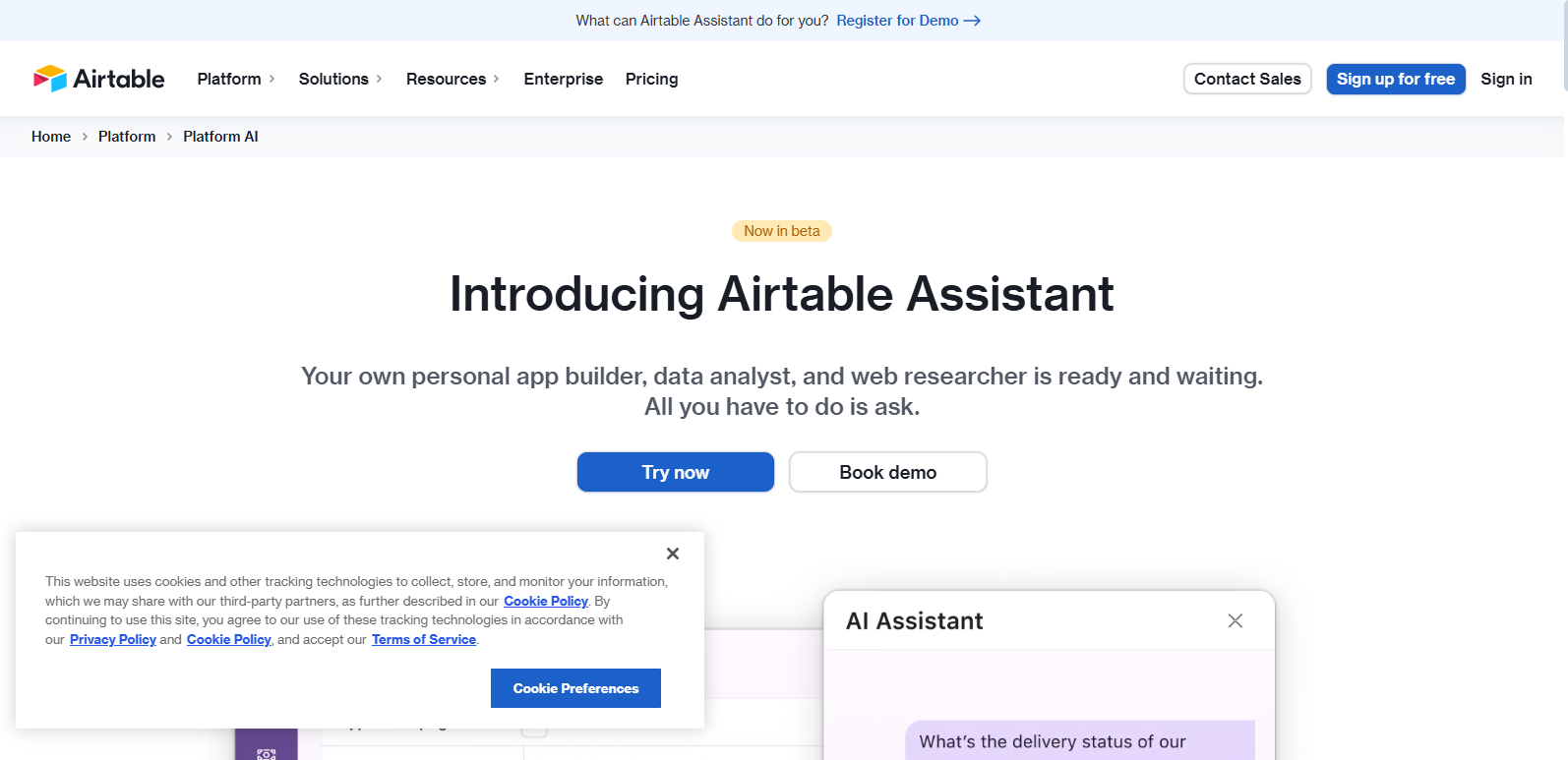Open the Privacy Policy link
Image resolution: width=1568 pixels, height=760 pixels.
[x=113, y=639]
